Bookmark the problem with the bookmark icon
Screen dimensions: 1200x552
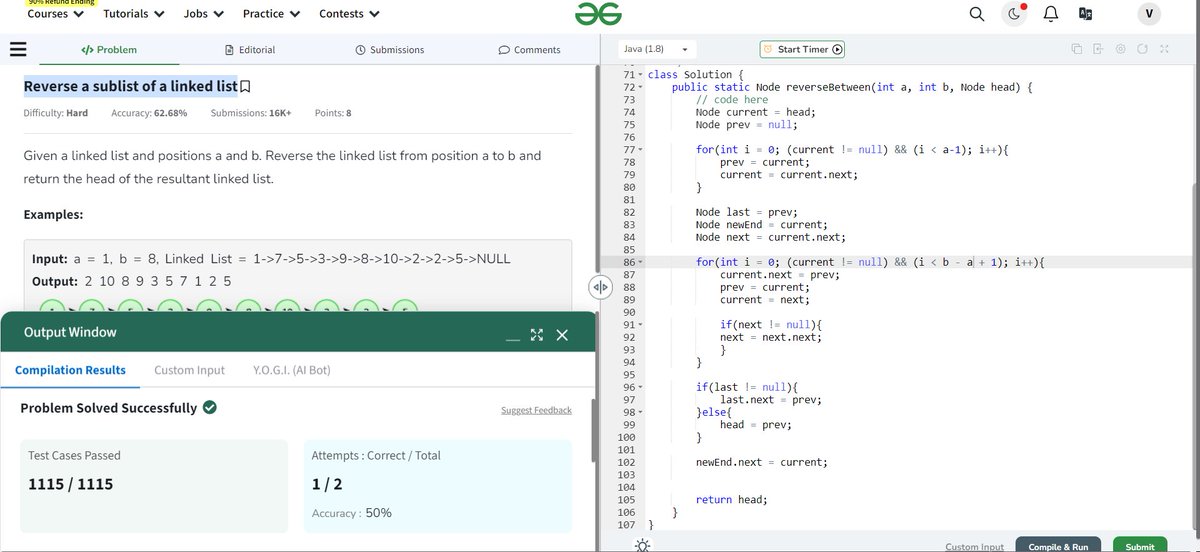(246, 87)
